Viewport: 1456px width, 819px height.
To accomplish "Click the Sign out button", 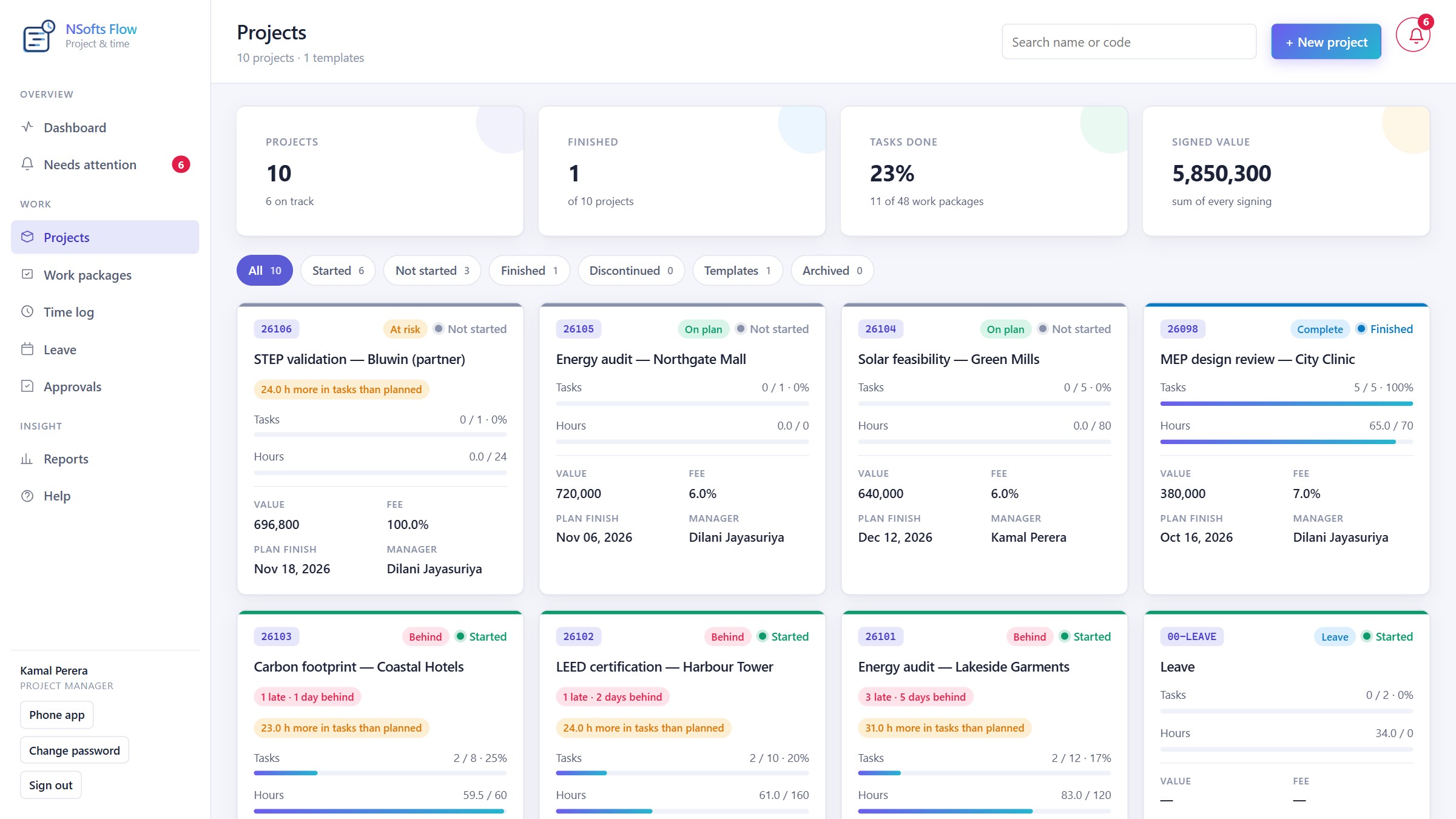I will 51,785.
